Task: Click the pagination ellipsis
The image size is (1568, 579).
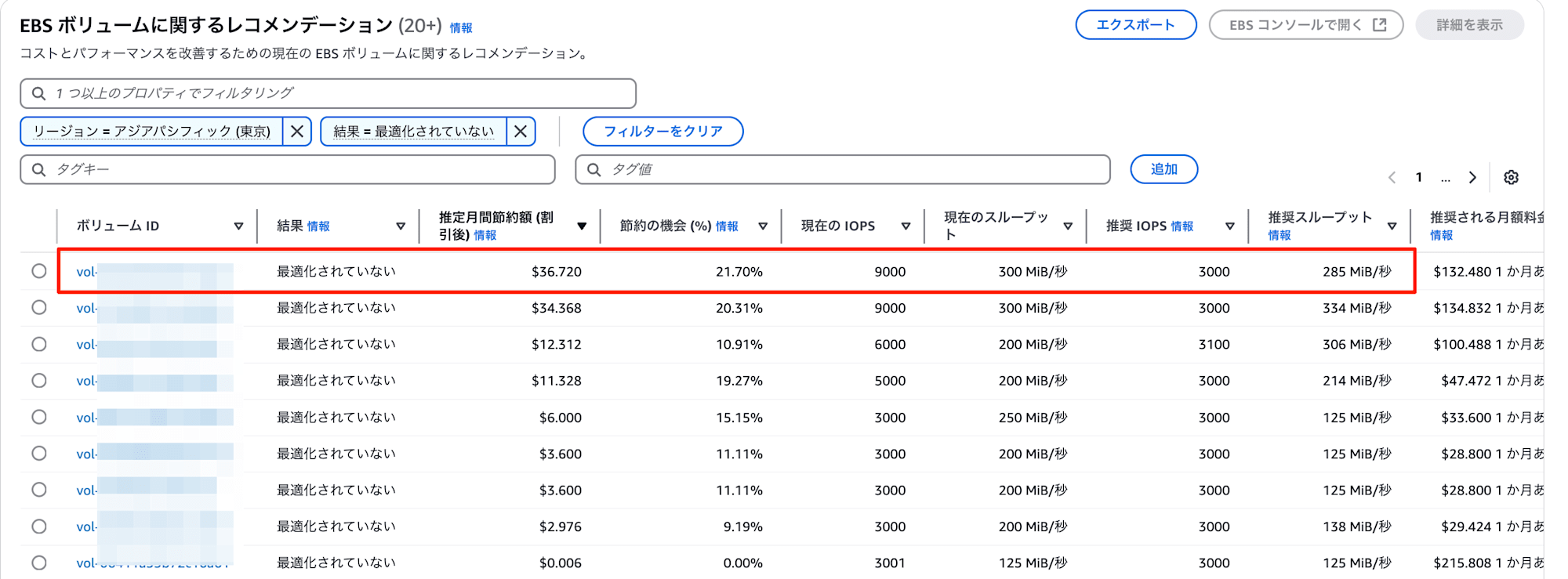Action: coord(1446,179)
